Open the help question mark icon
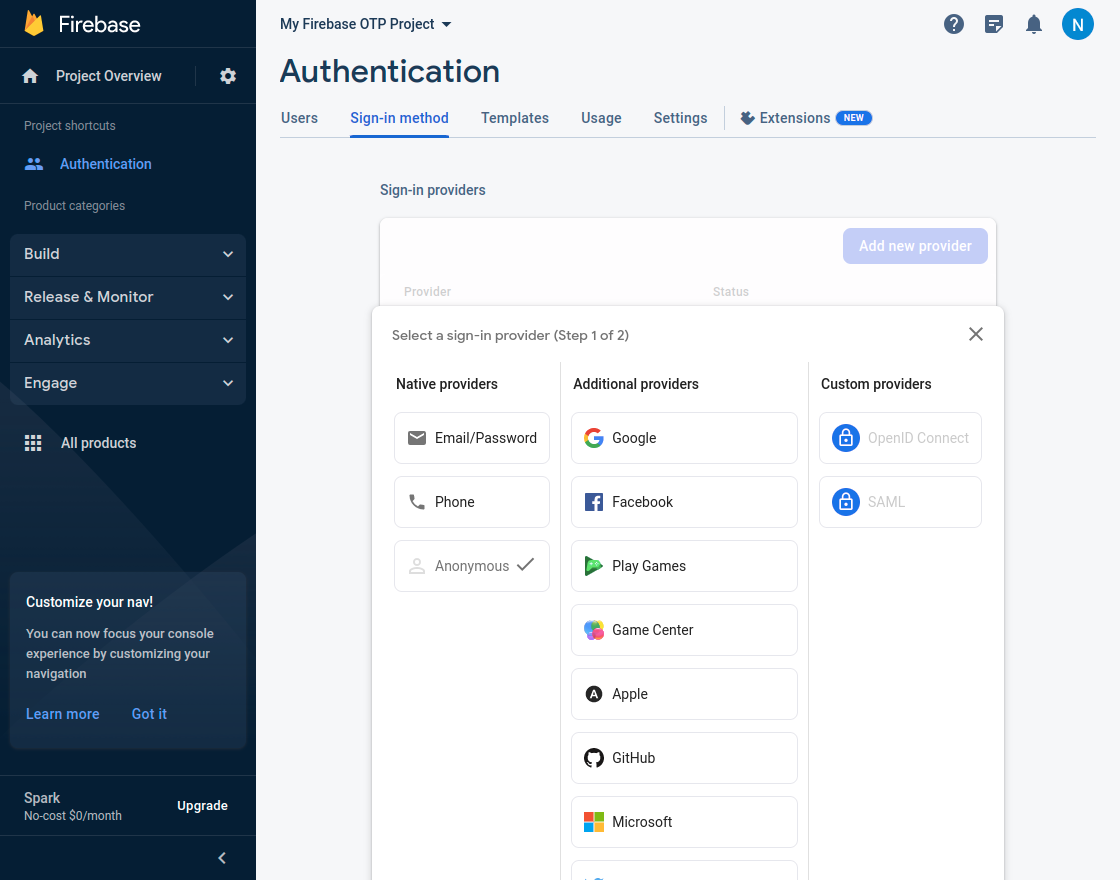 (954, 24)
